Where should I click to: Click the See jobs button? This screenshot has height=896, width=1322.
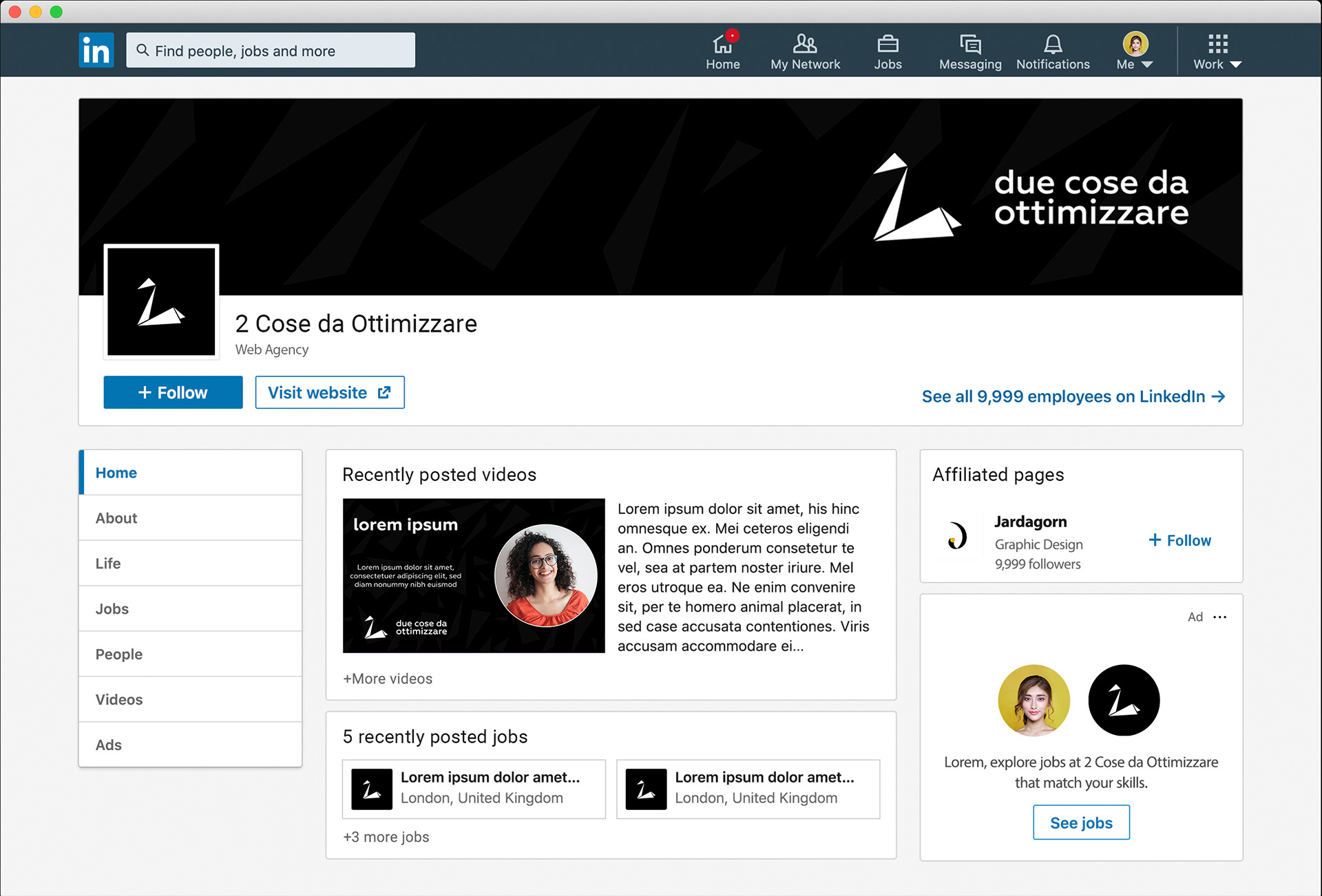(1081, 822)
